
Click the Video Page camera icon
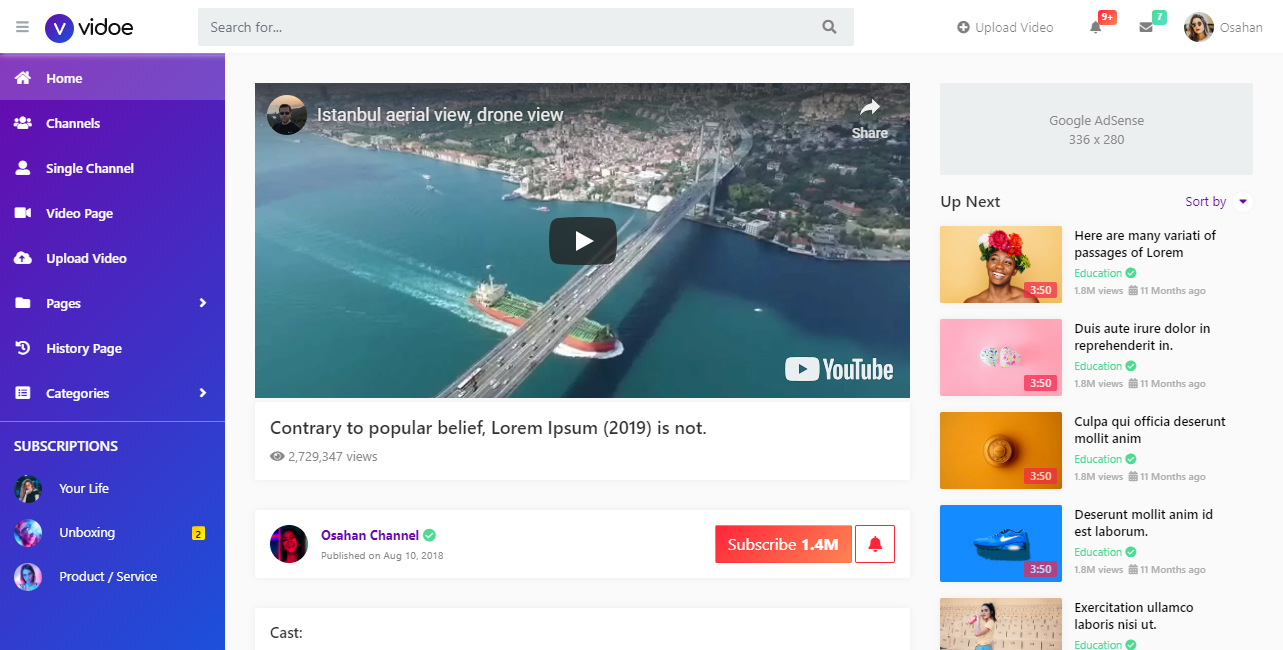coord(23,213)
